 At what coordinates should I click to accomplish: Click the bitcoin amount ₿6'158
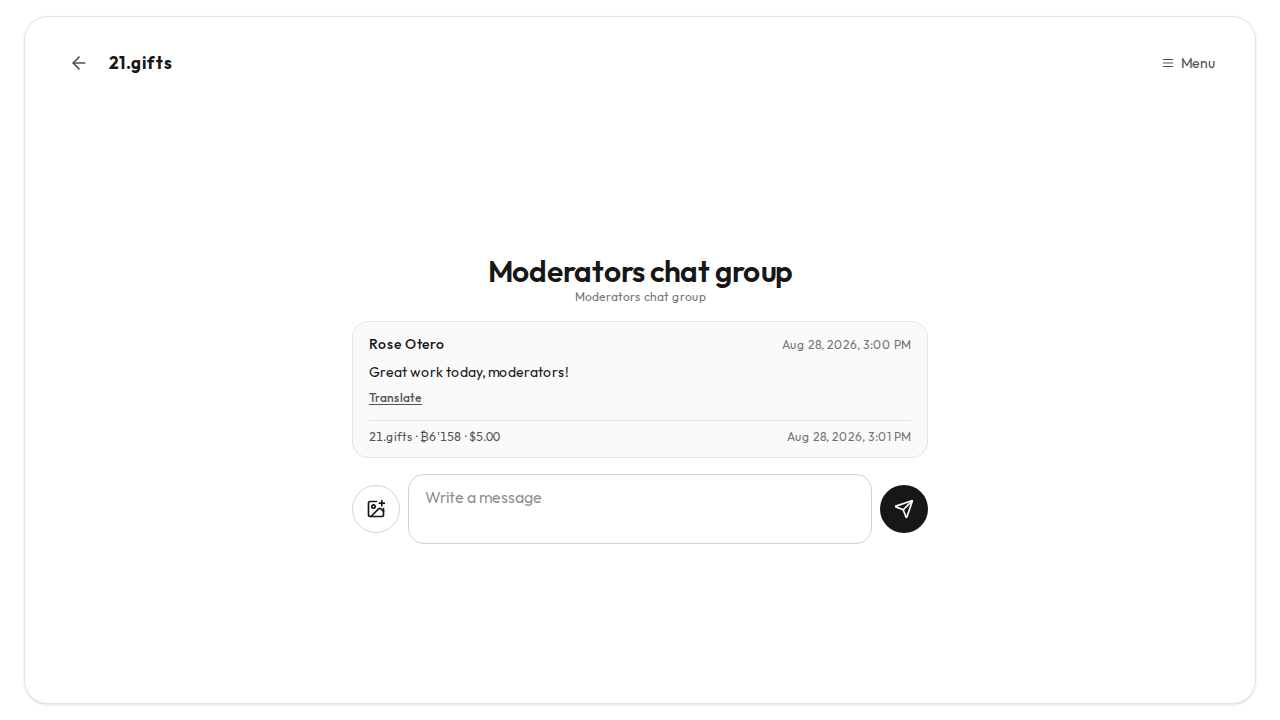click(441, 437)
